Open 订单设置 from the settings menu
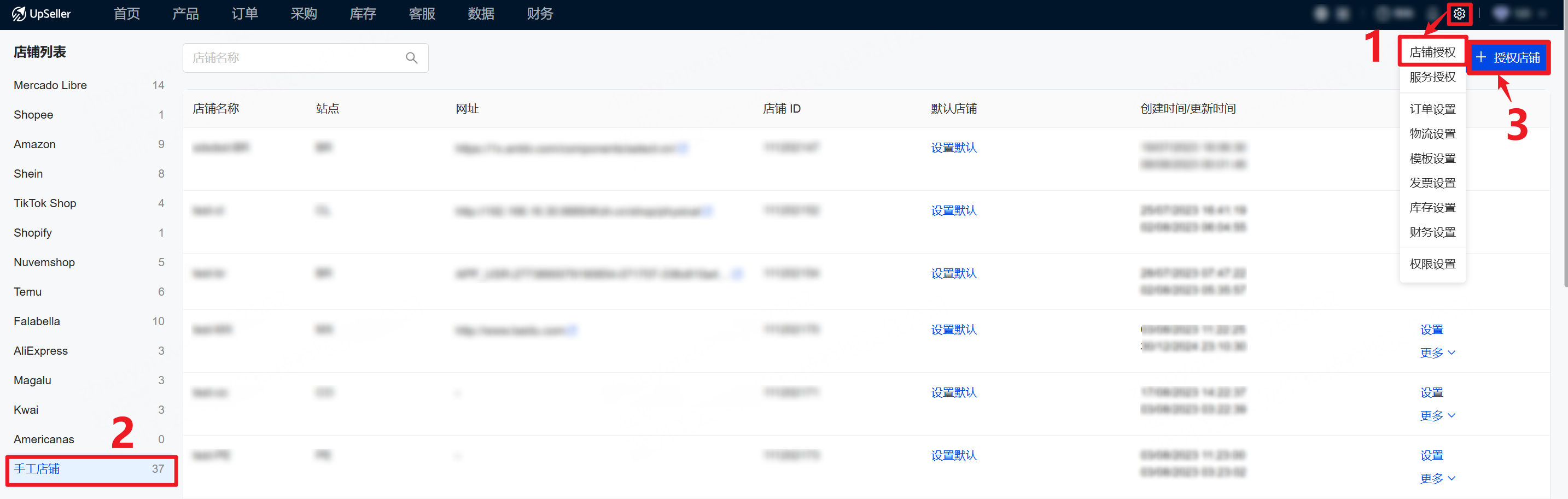 [1432, 109]
